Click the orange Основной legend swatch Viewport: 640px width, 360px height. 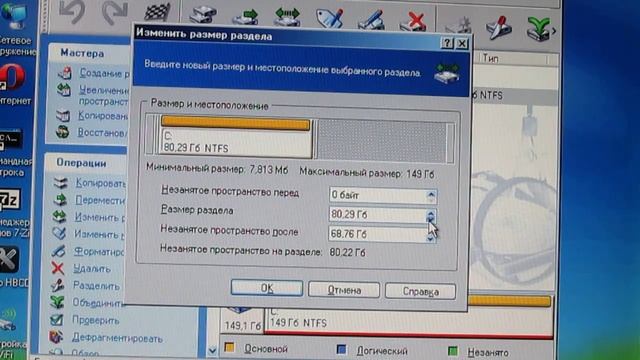(229, 347)
